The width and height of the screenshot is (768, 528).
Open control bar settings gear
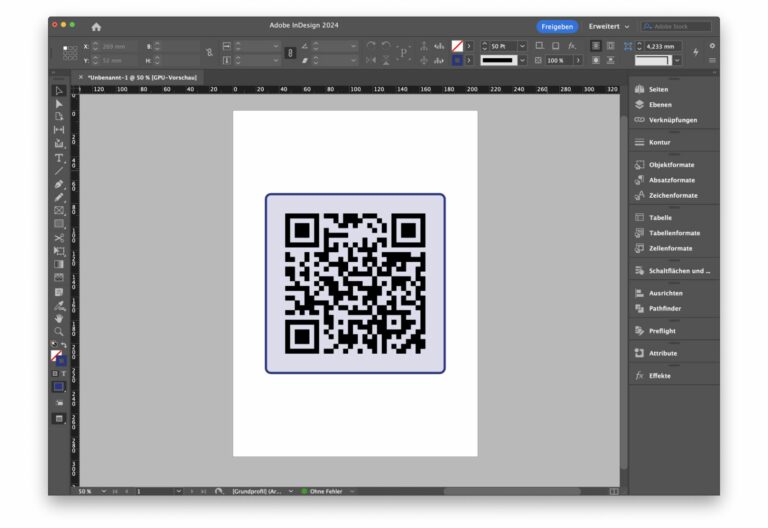712,46
